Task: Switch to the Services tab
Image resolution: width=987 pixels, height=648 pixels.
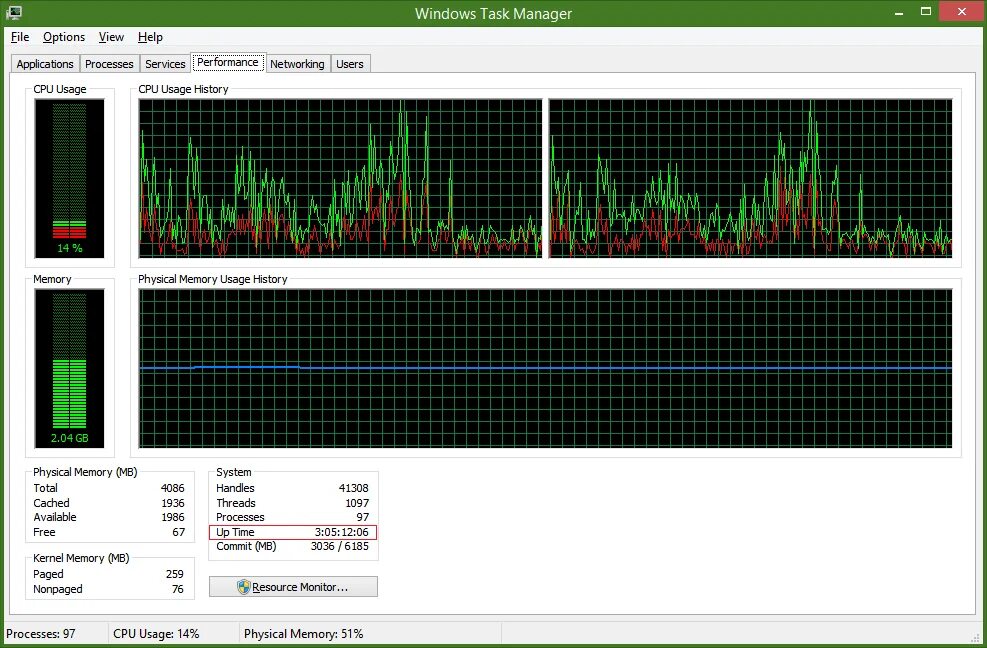Action: 165,64
